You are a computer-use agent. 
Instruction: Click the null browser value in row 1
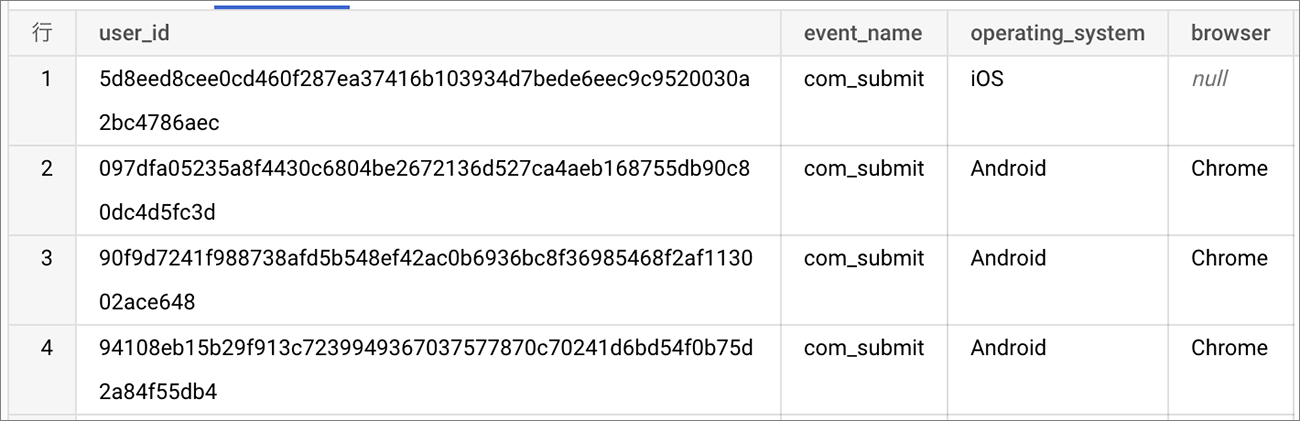point(1209,78)
